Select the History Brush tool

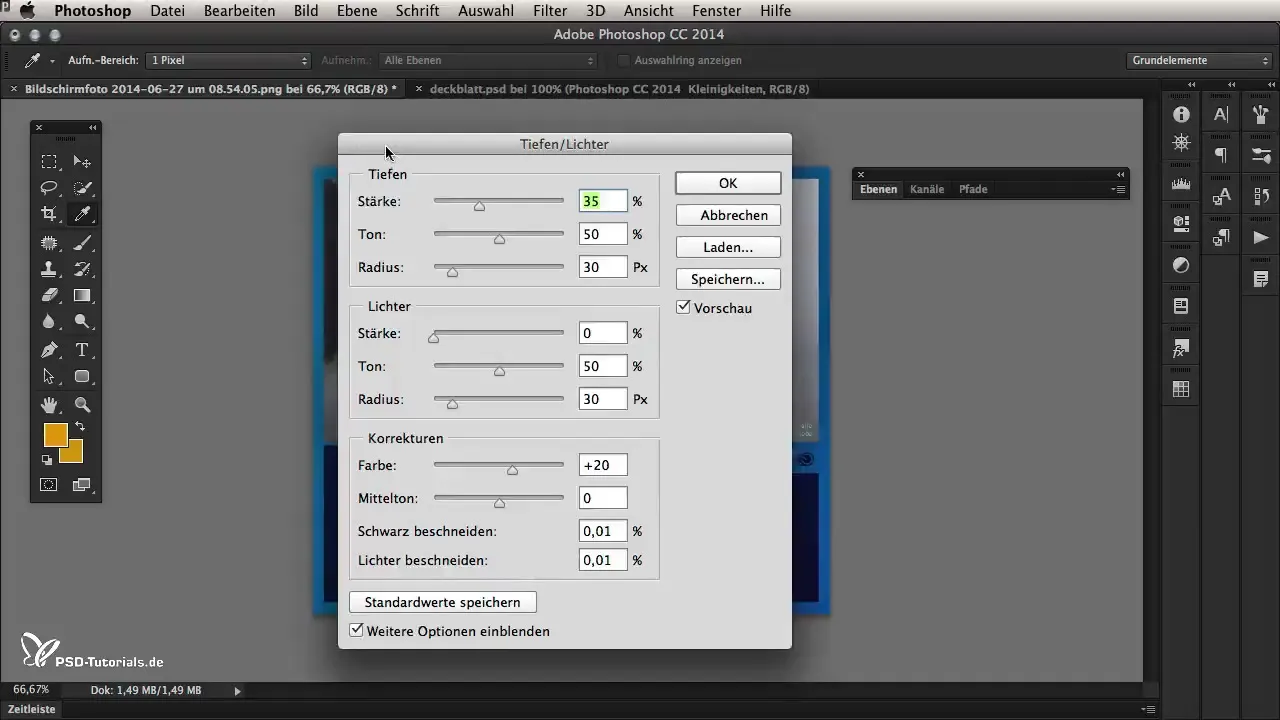click(82, 269)
